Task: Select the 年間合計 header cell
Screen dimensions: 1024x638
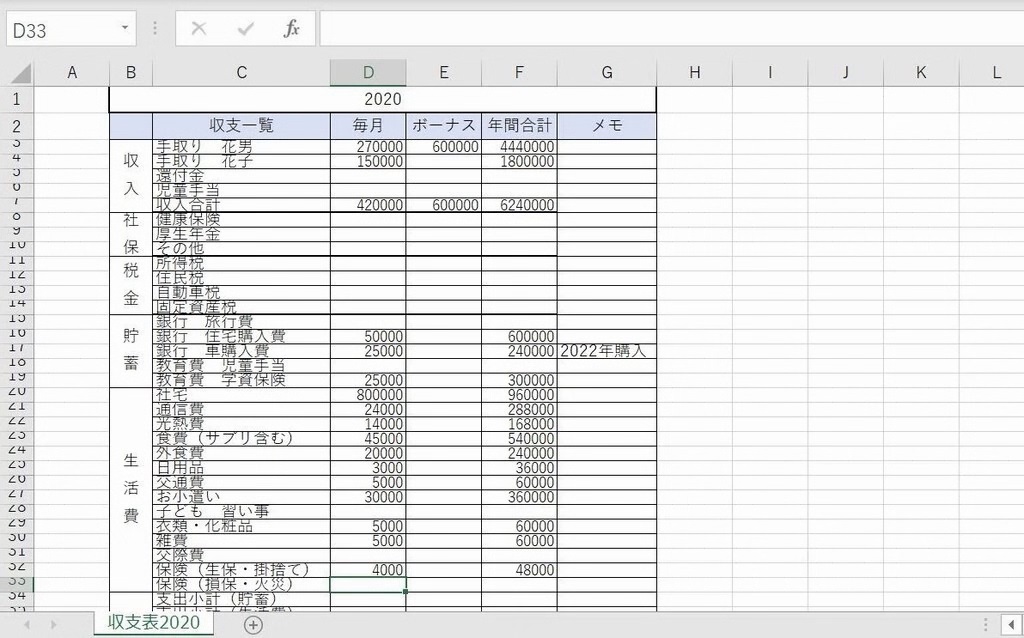Action: [519, 126]
